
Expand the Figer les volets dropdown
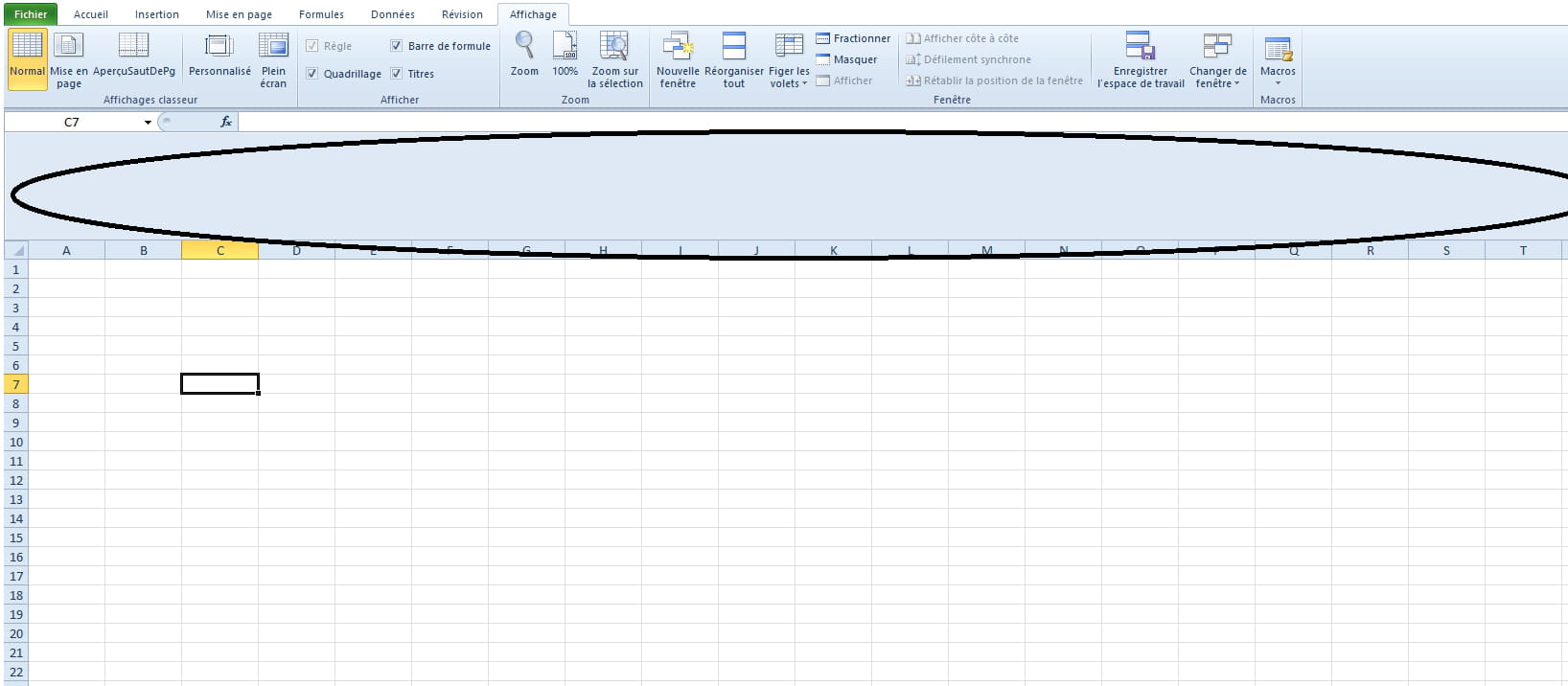[x=789, y=60]
